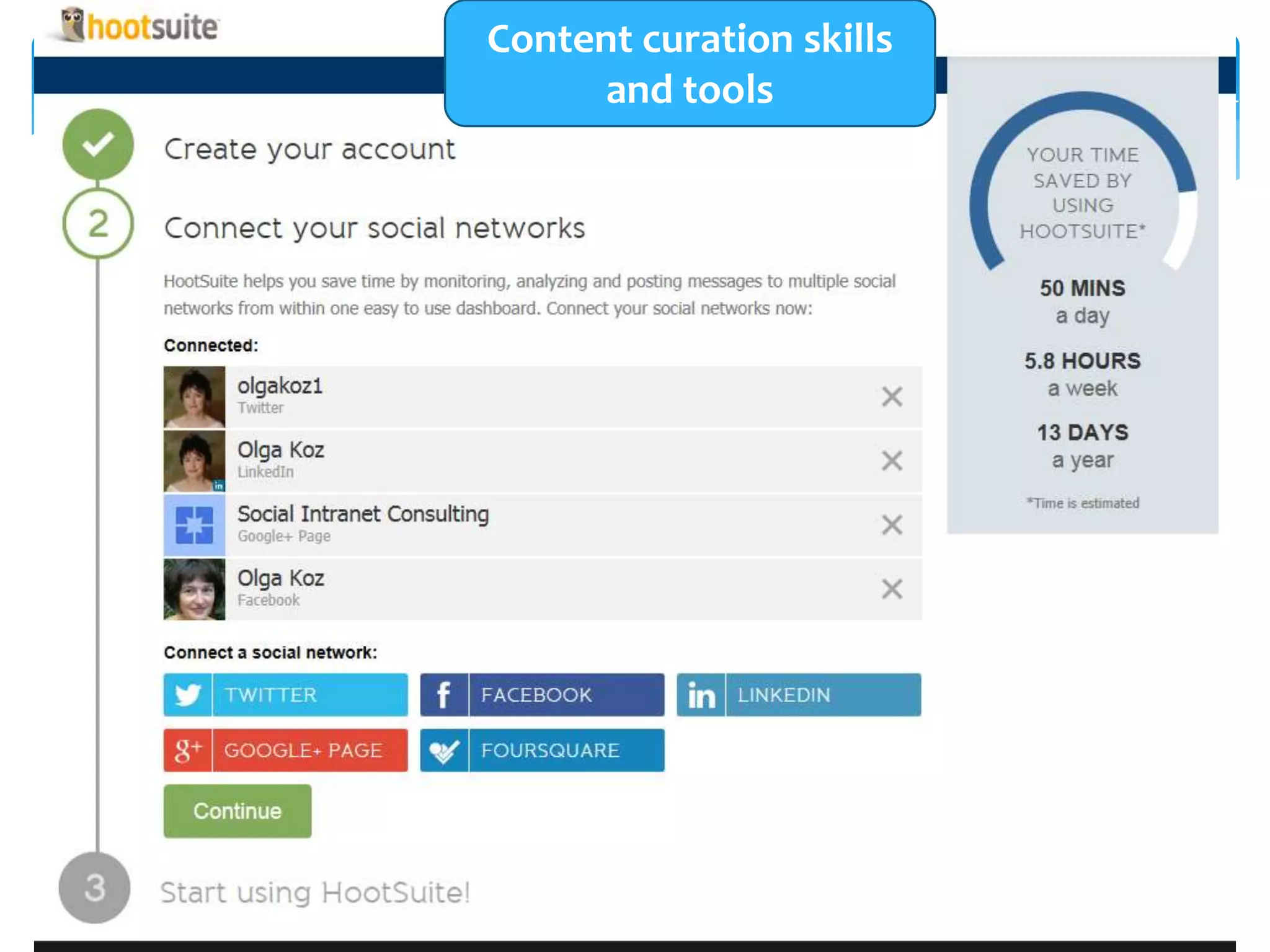This screenshot has height=952, width=1270.
Task: Click the olgakoz1 Twitter profile photo
Action: pos(194,397)
